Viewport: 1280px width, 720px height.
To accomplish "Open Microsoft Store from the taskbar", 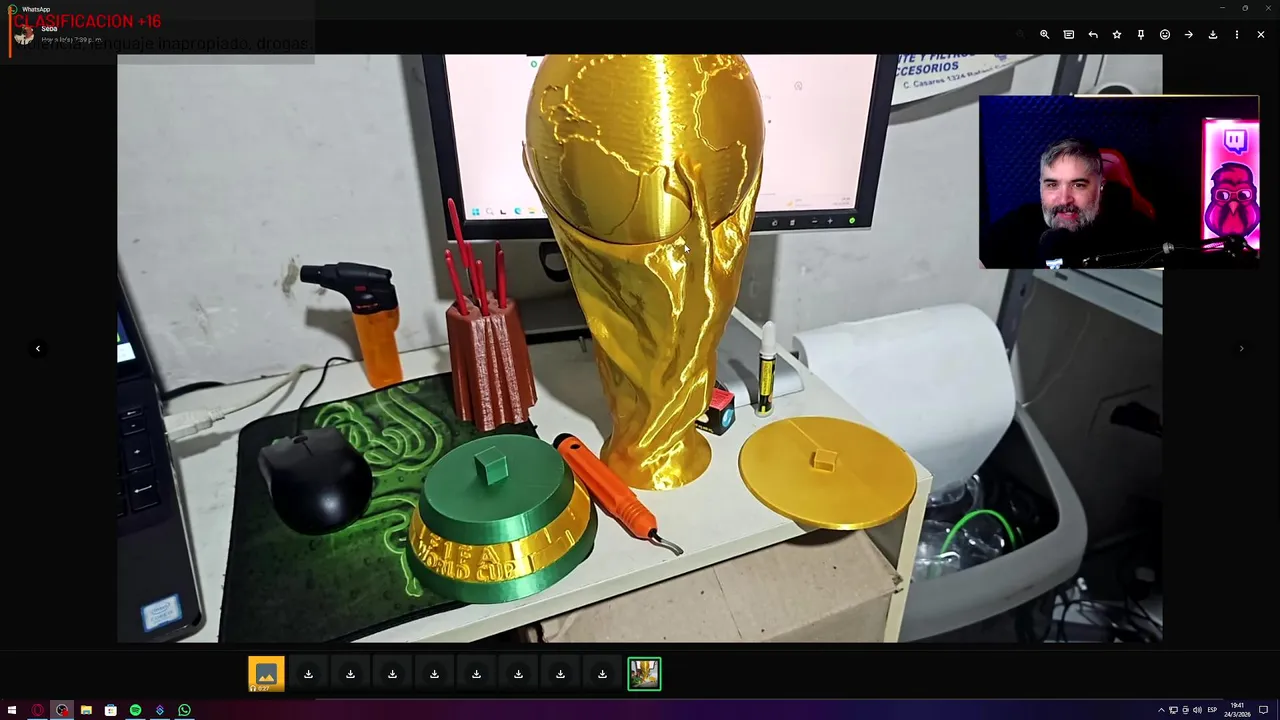I will click(x=110, y=710).
